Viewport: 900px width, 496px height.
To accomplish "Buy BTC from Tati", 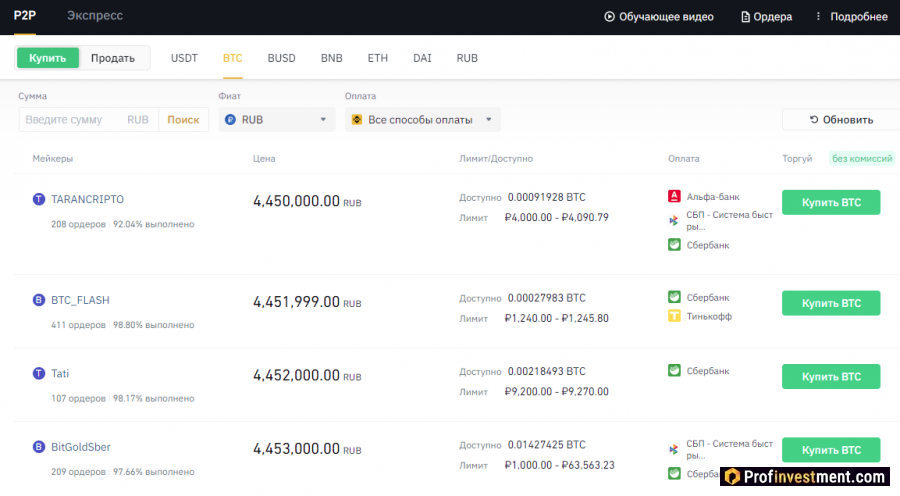I will [x=831, y=377].
